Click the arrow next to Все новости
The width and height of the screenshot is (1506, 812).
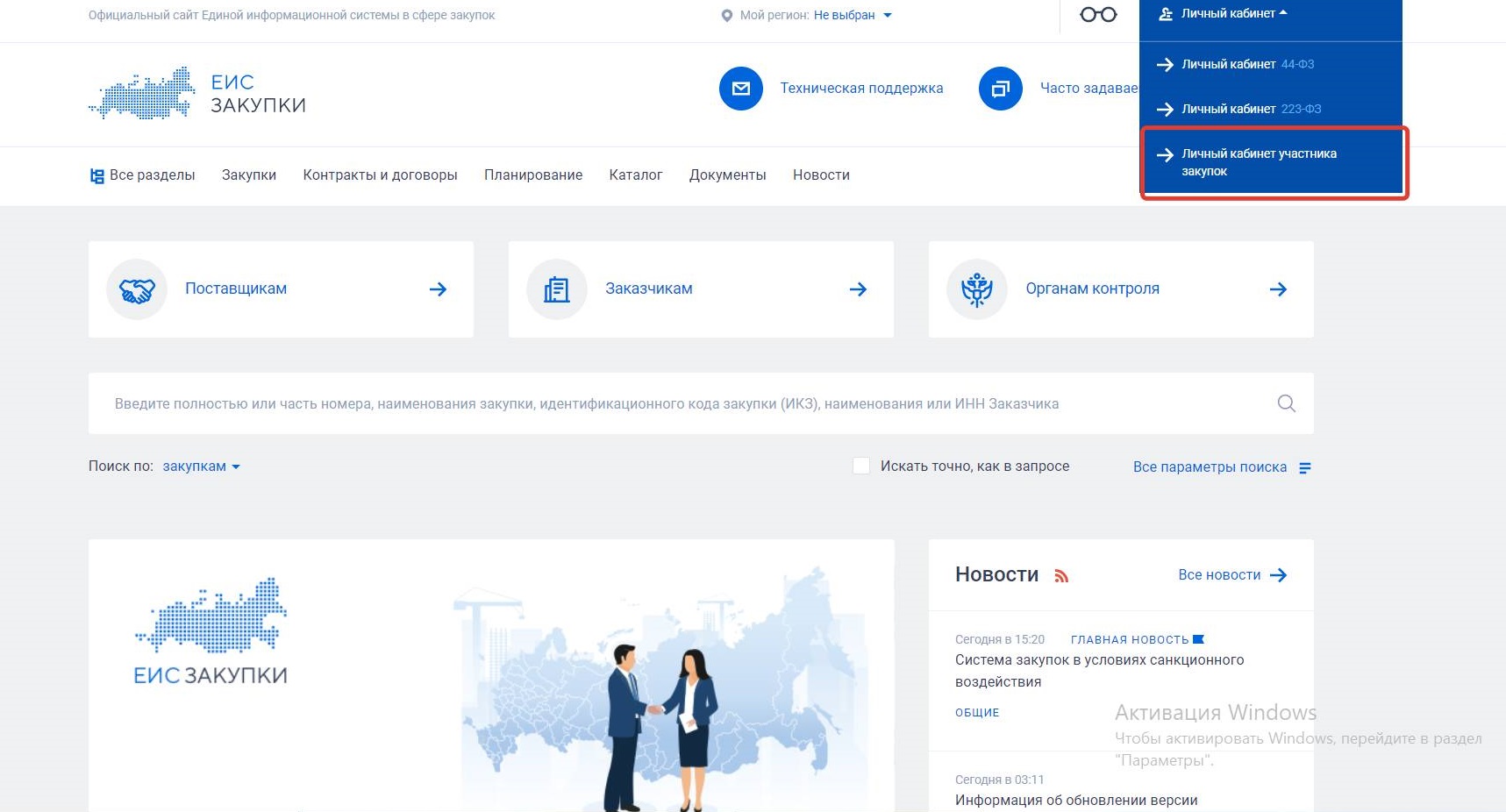click(1279, 575)
